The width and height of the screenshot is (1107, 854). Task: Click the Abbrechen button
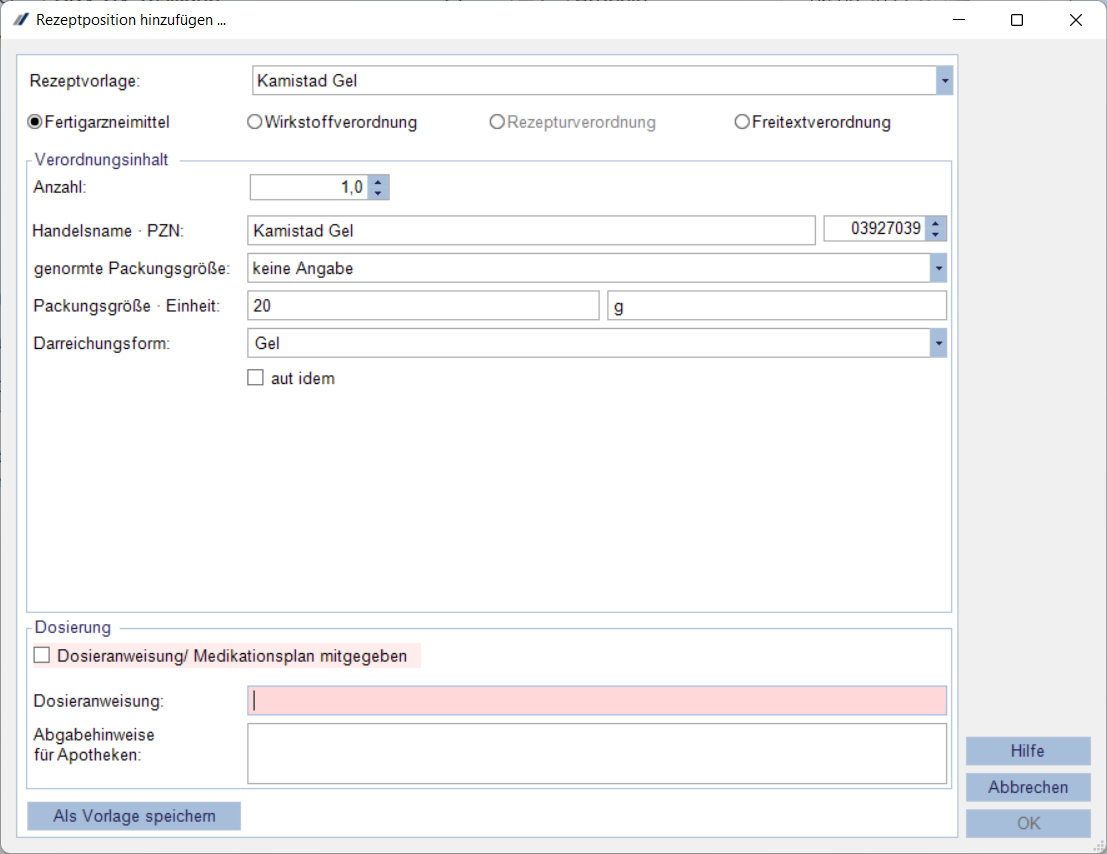click(1028, 787)
